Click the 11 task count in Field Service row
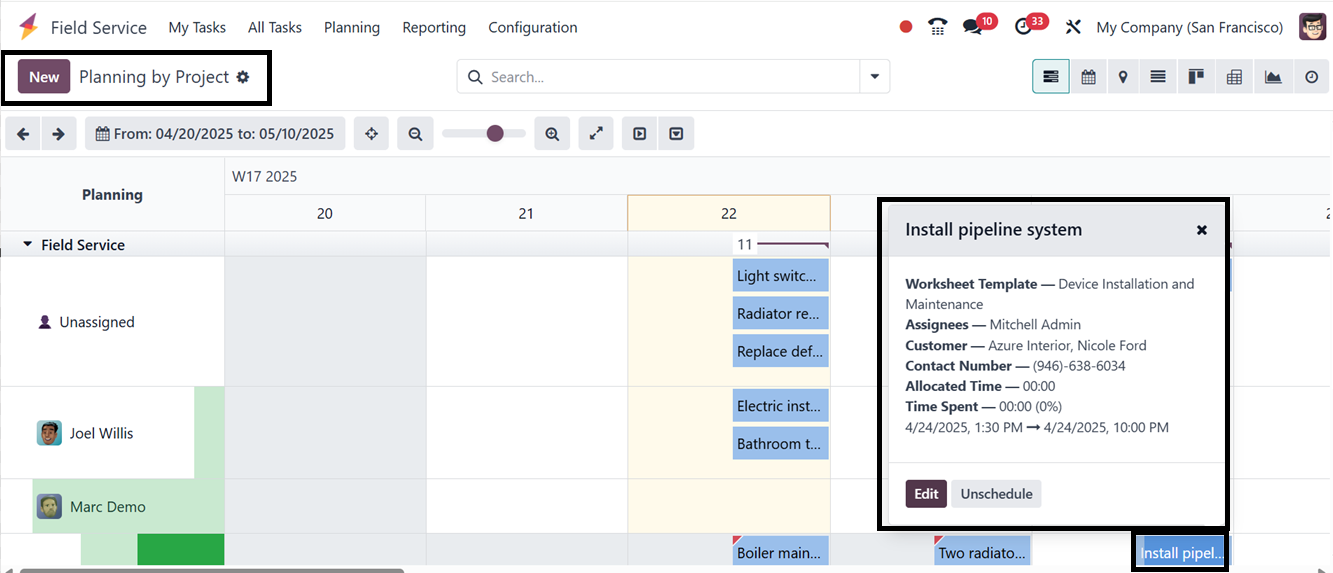Image resolution: width=1333 pixels, height=573 pixels. click(x=744, y=244)
